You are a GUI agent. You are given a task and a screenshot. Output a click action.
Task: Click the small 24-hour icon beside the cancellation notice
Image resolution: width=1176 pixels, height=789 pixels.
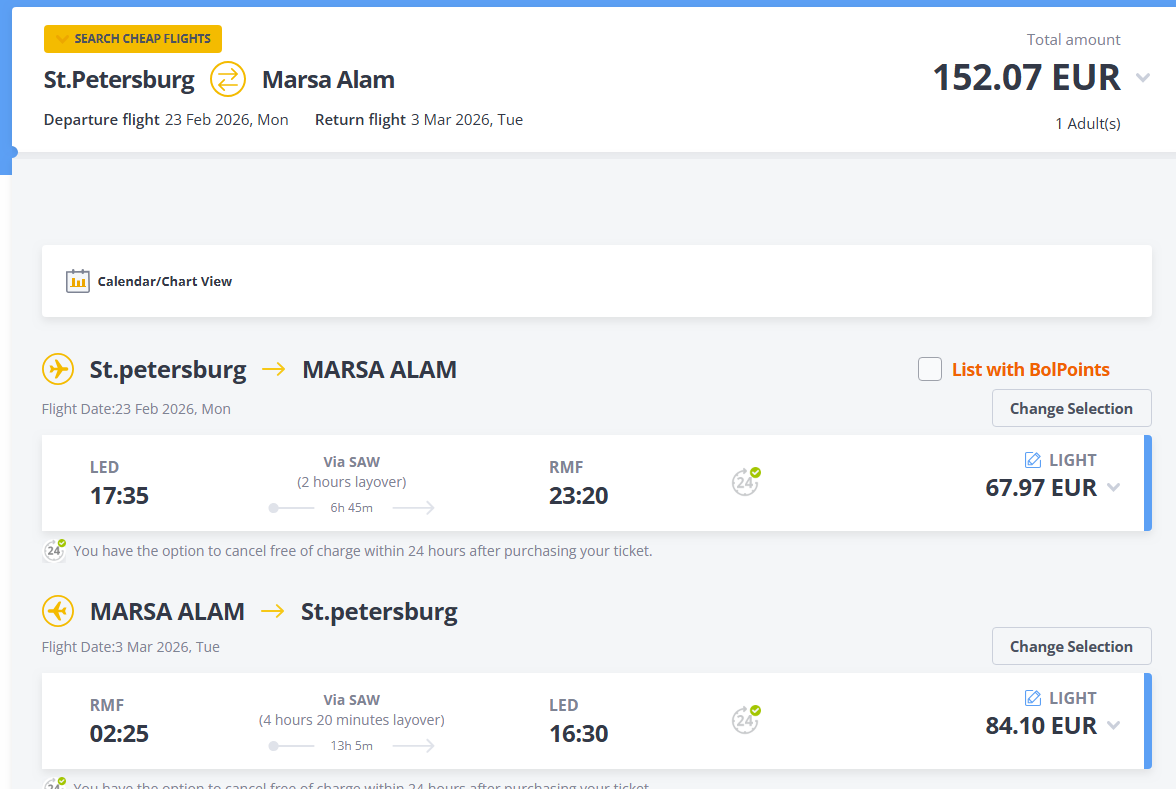pyautogui.click(x=55, y=550)
